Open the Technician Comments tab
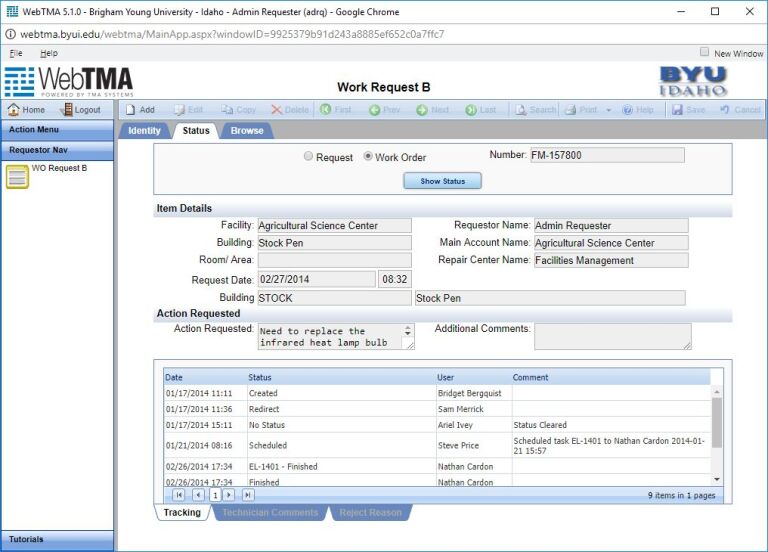This screenshot has width=768, height=552. tap(270, 512)
